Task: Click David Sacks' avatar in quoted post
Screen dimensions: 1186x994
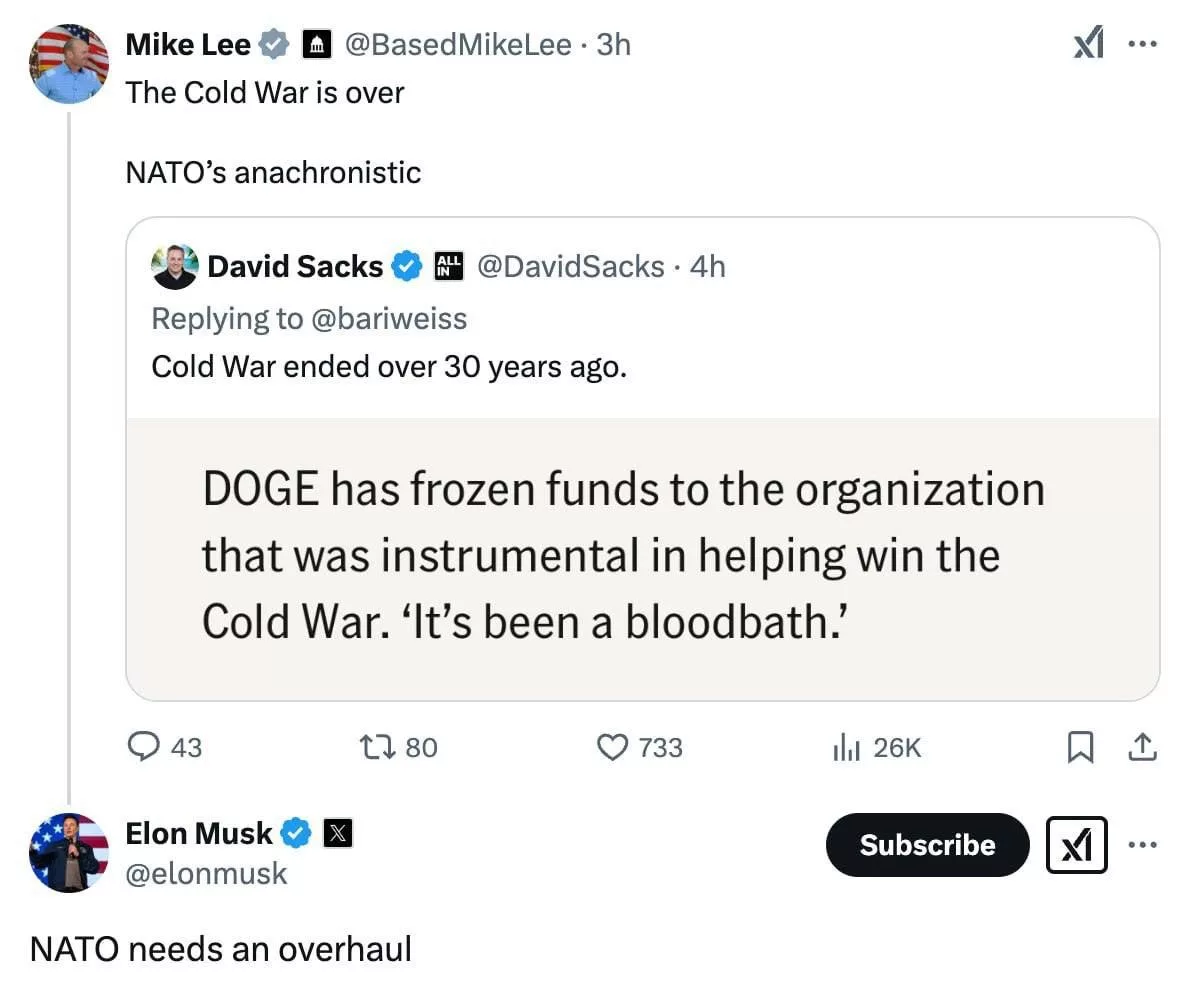Action: tap(175, 267)
